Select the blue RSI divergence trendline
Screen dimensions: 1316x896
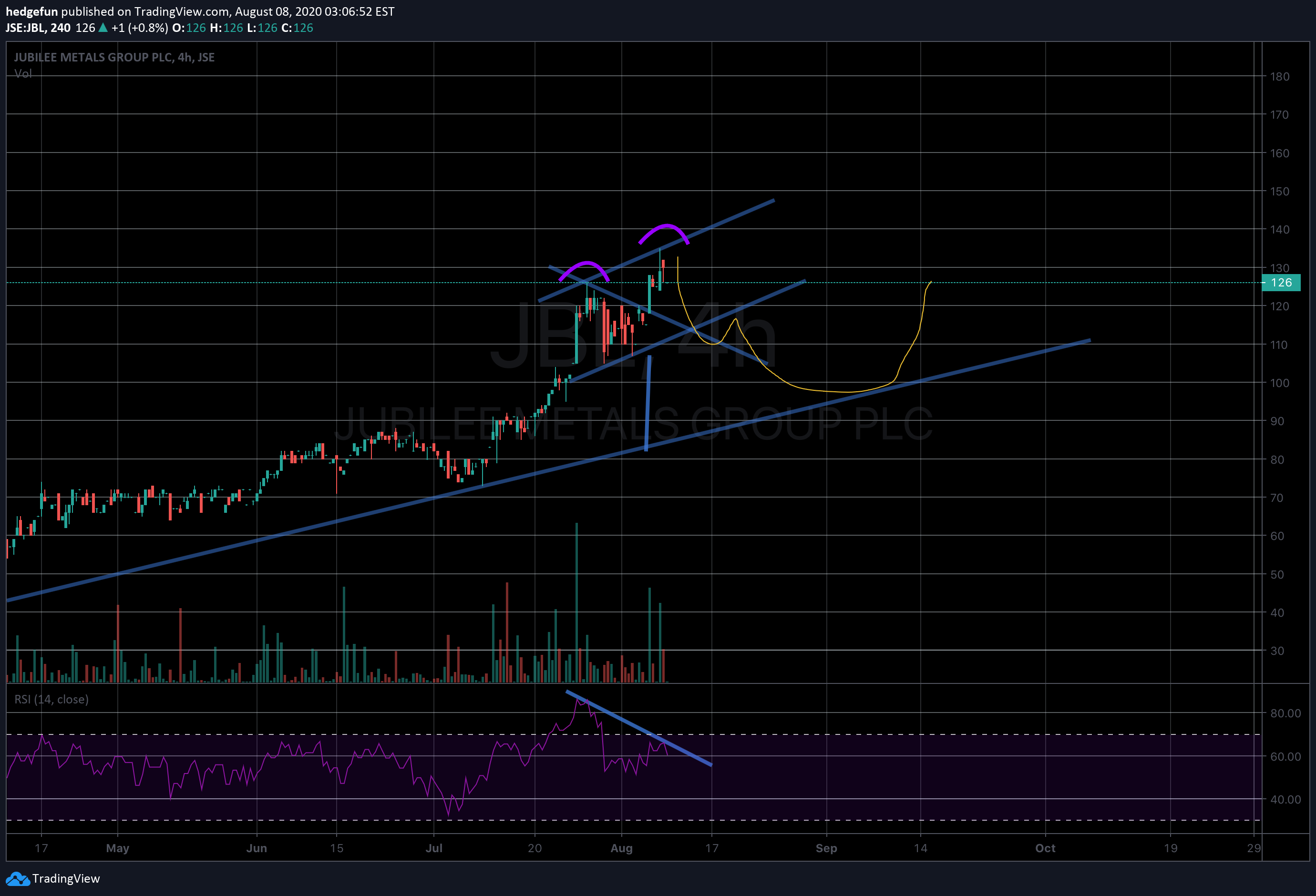640,728
